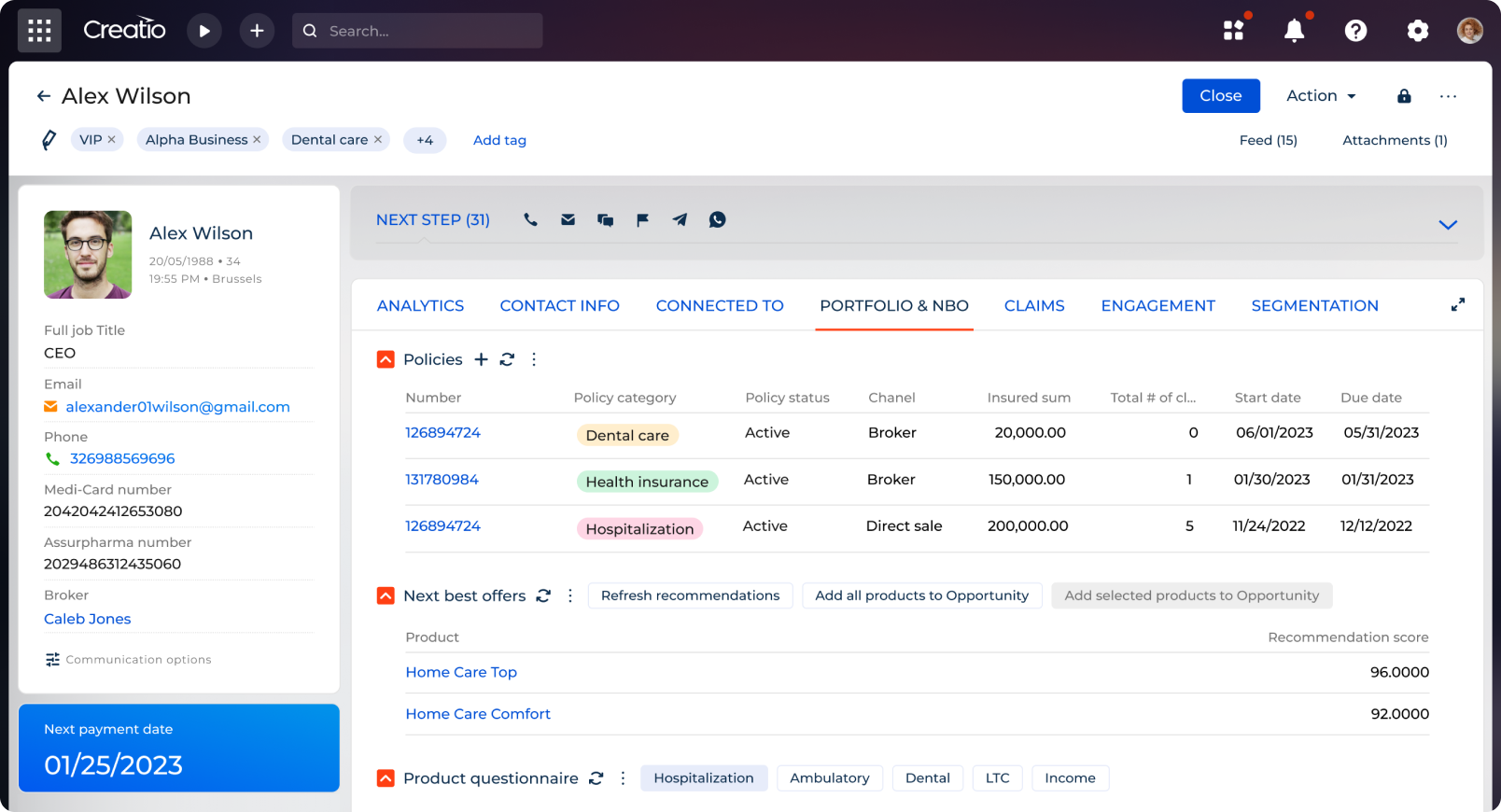Click the refresh icon next to Policies

(x=507, y=359)
